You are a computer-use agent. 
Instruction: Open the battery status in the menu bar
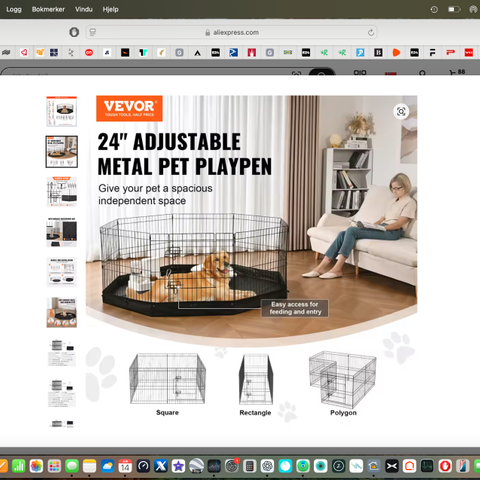tap(454, 9)
